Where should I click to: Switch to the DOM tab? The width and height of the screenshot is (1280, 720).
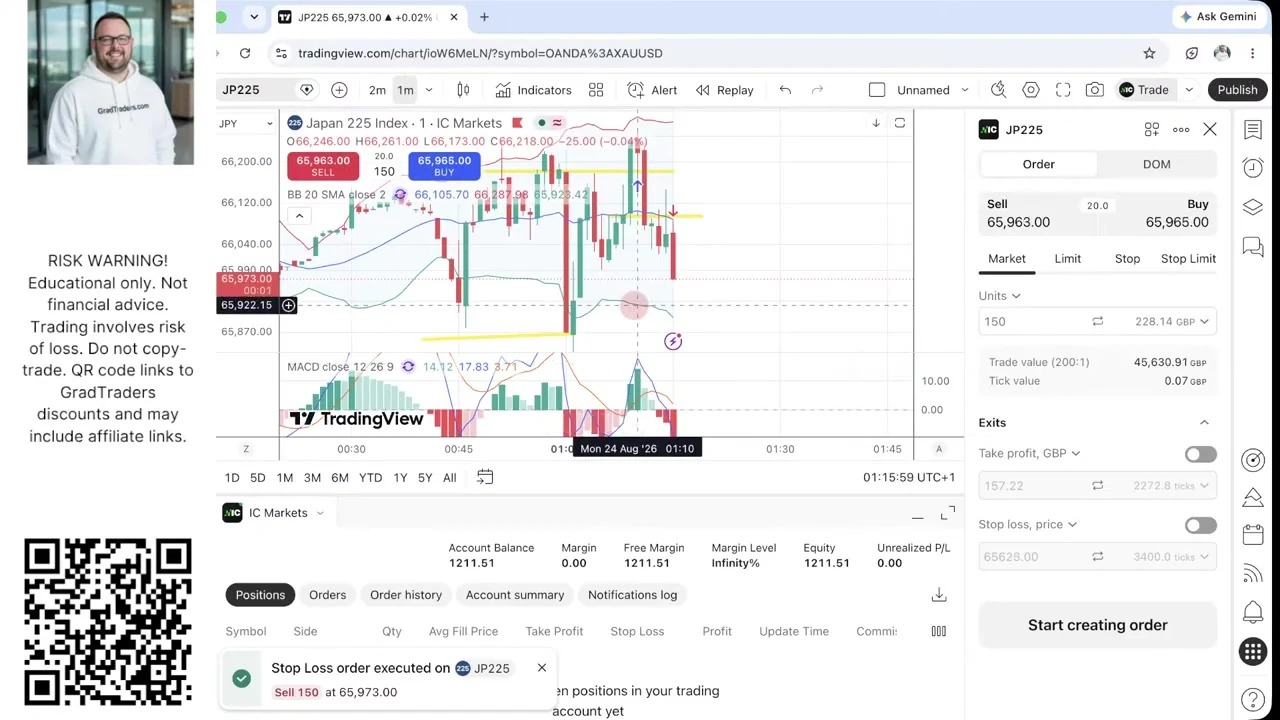(x=1157, y=164)
